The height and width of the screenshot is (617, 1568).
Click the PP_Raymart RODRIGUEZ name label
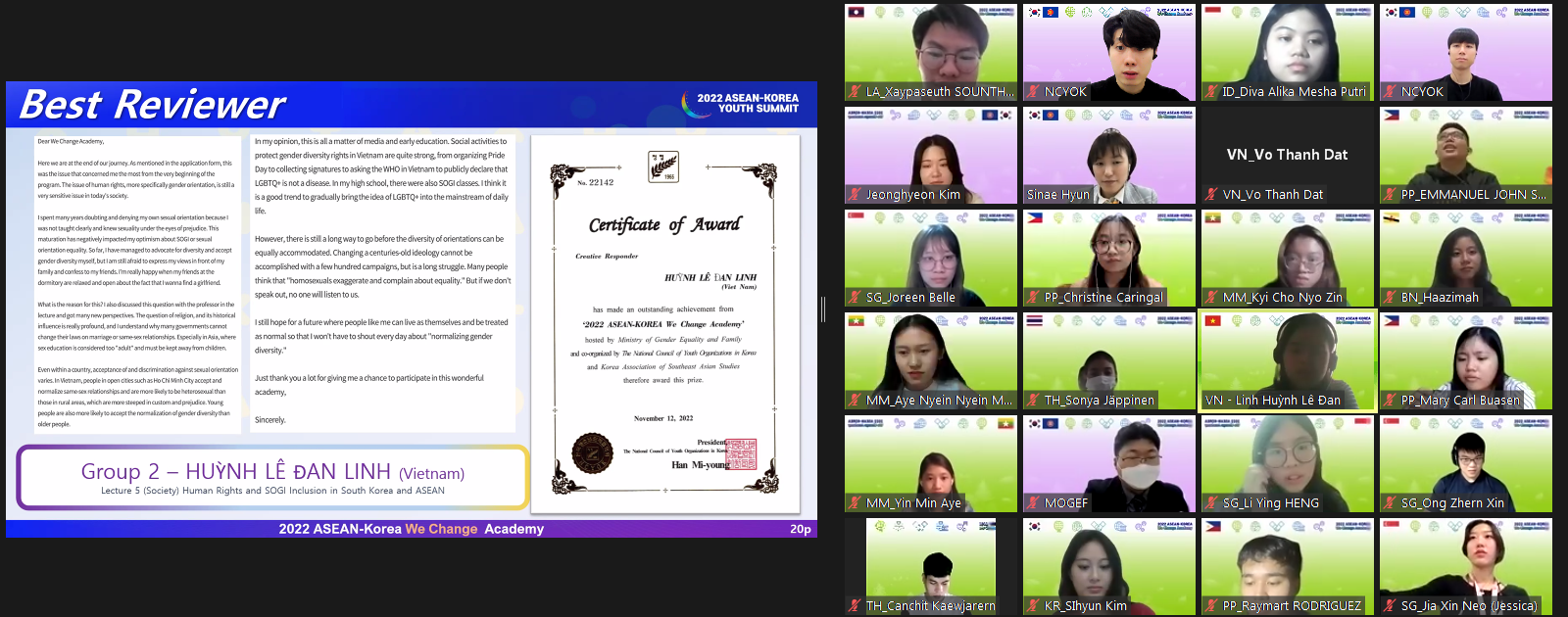tap(1291, 606)
